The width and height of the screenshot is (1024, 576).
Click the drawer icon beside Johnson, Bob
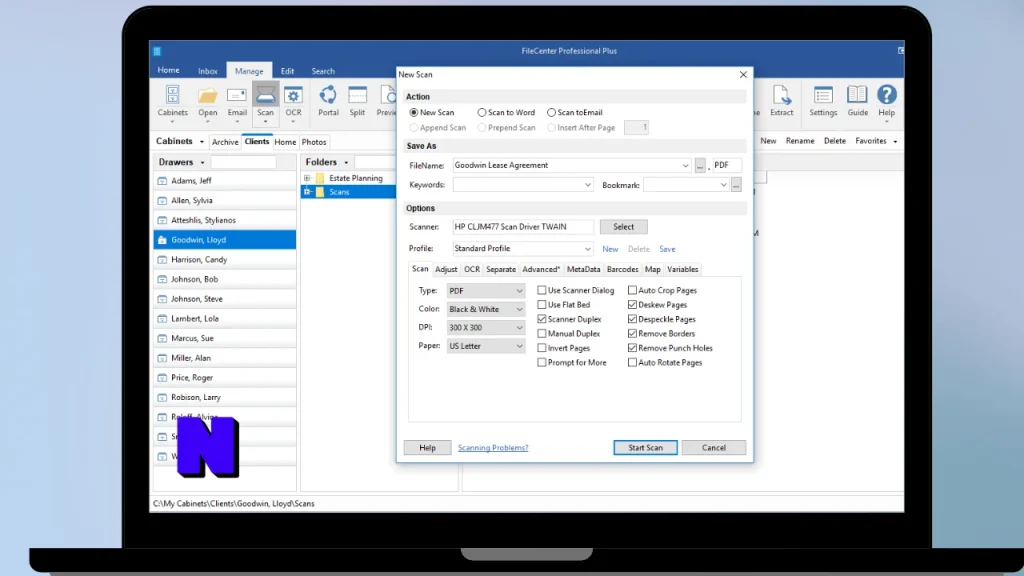tap(162, 279)
